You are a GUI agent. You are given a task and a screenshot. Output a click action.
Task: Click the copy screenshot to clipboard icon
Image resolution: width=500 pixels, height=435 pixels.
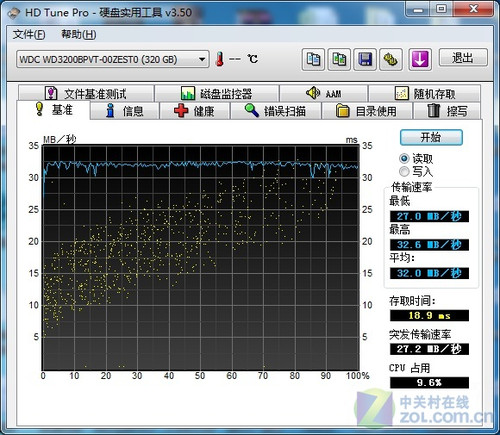(x=339, y=59)
